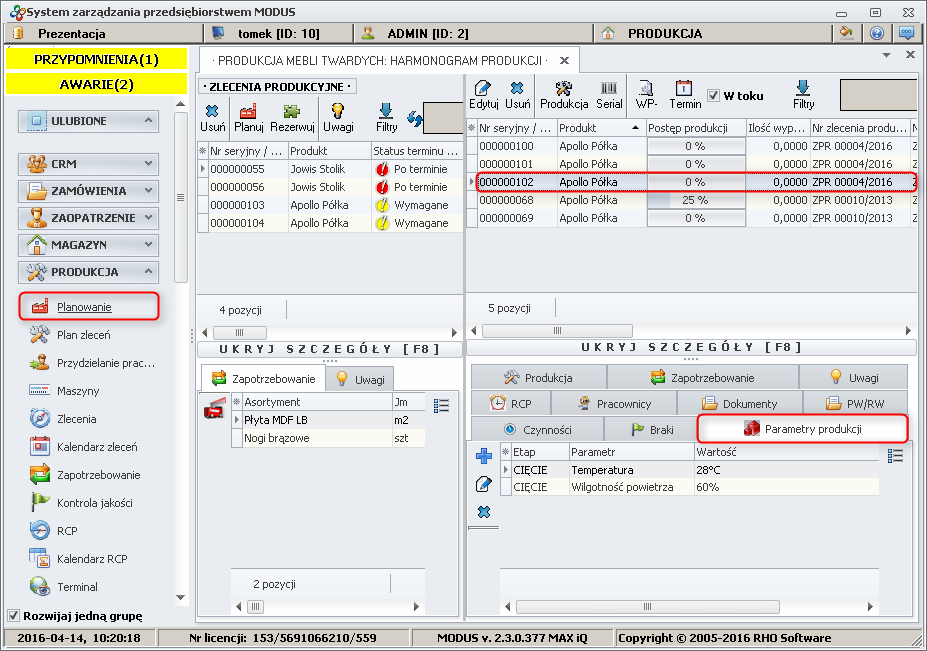Delete production parameter with X icon

point(484,512)
